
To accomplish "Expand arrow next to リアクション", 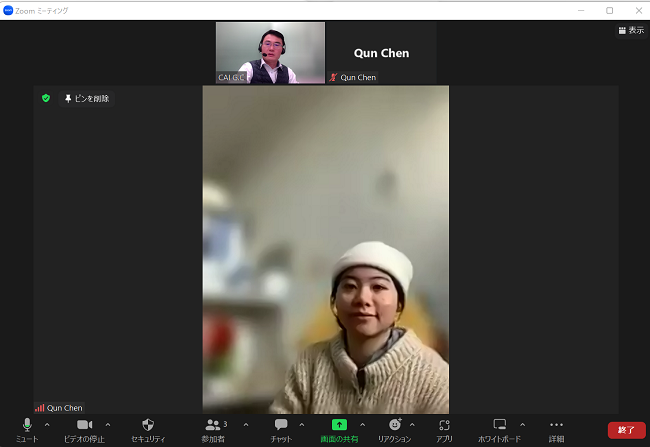I will click(x=412, y=425).
